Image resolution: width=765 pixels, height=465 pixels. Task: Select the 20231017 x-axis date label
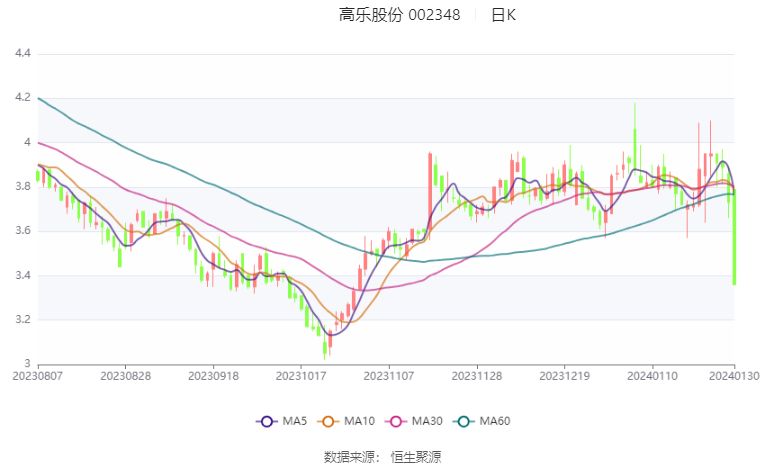click(x=301, y=376)
